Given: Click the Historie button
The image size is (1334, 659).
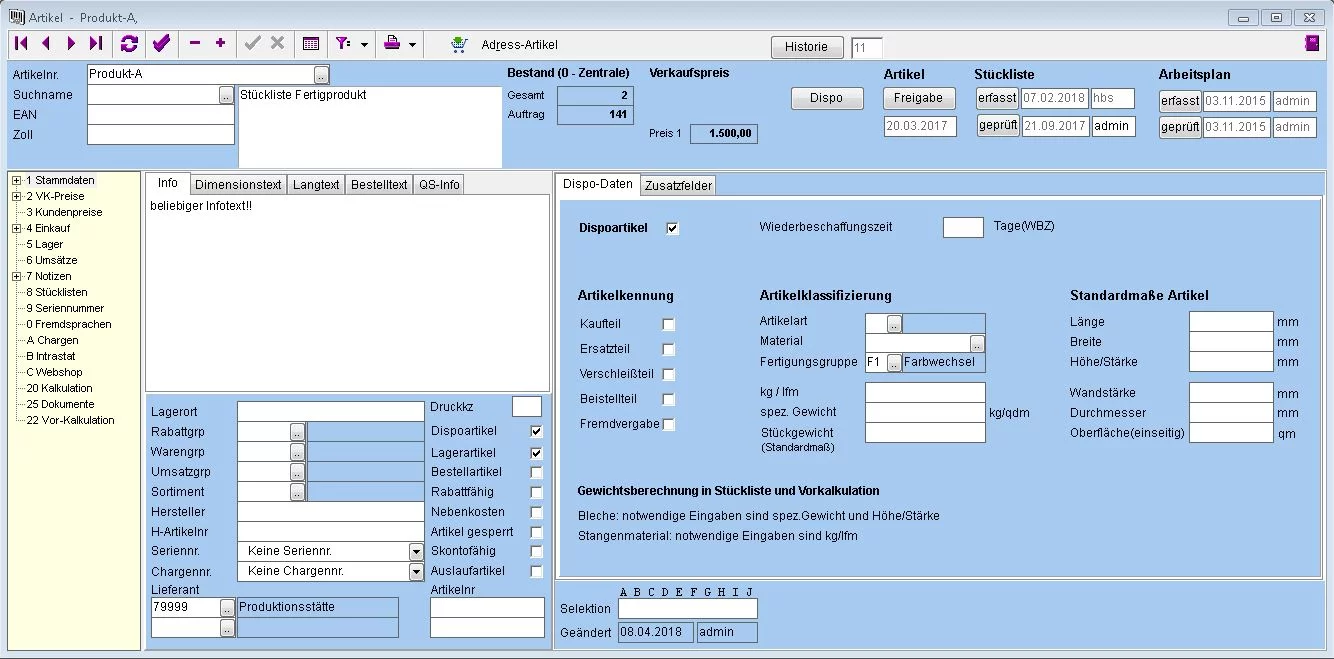Looking at the screenshot, I should [x=806, y=47].
